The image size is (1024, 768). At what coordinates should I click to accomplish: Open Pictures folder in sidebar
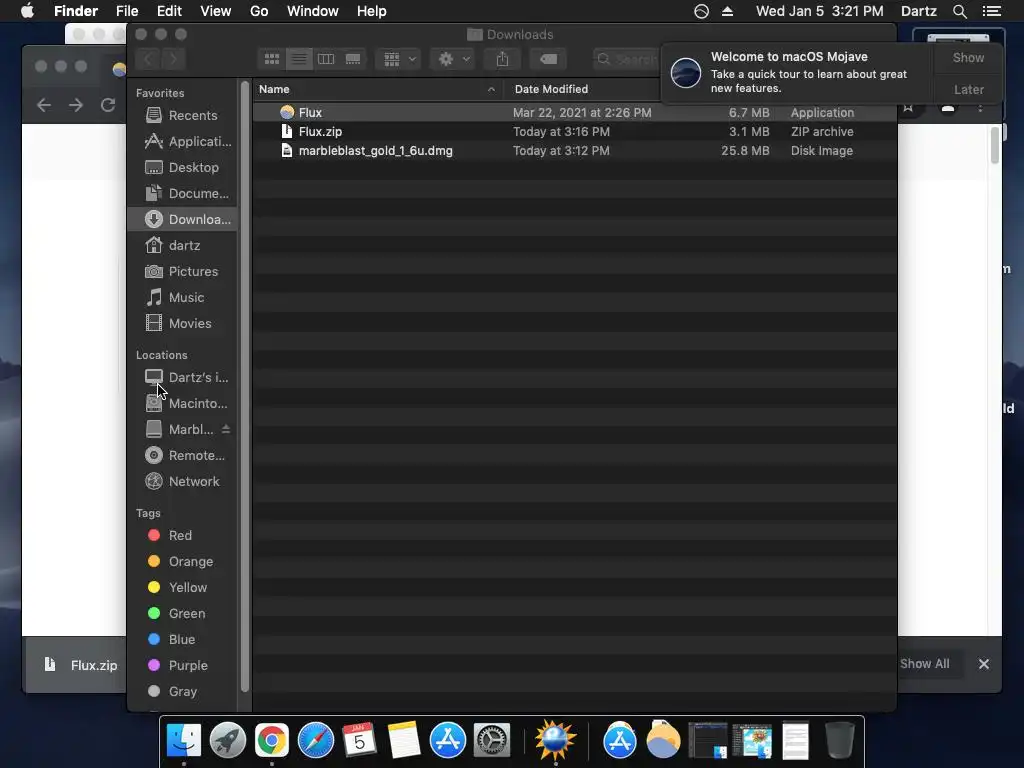point(182,272)
